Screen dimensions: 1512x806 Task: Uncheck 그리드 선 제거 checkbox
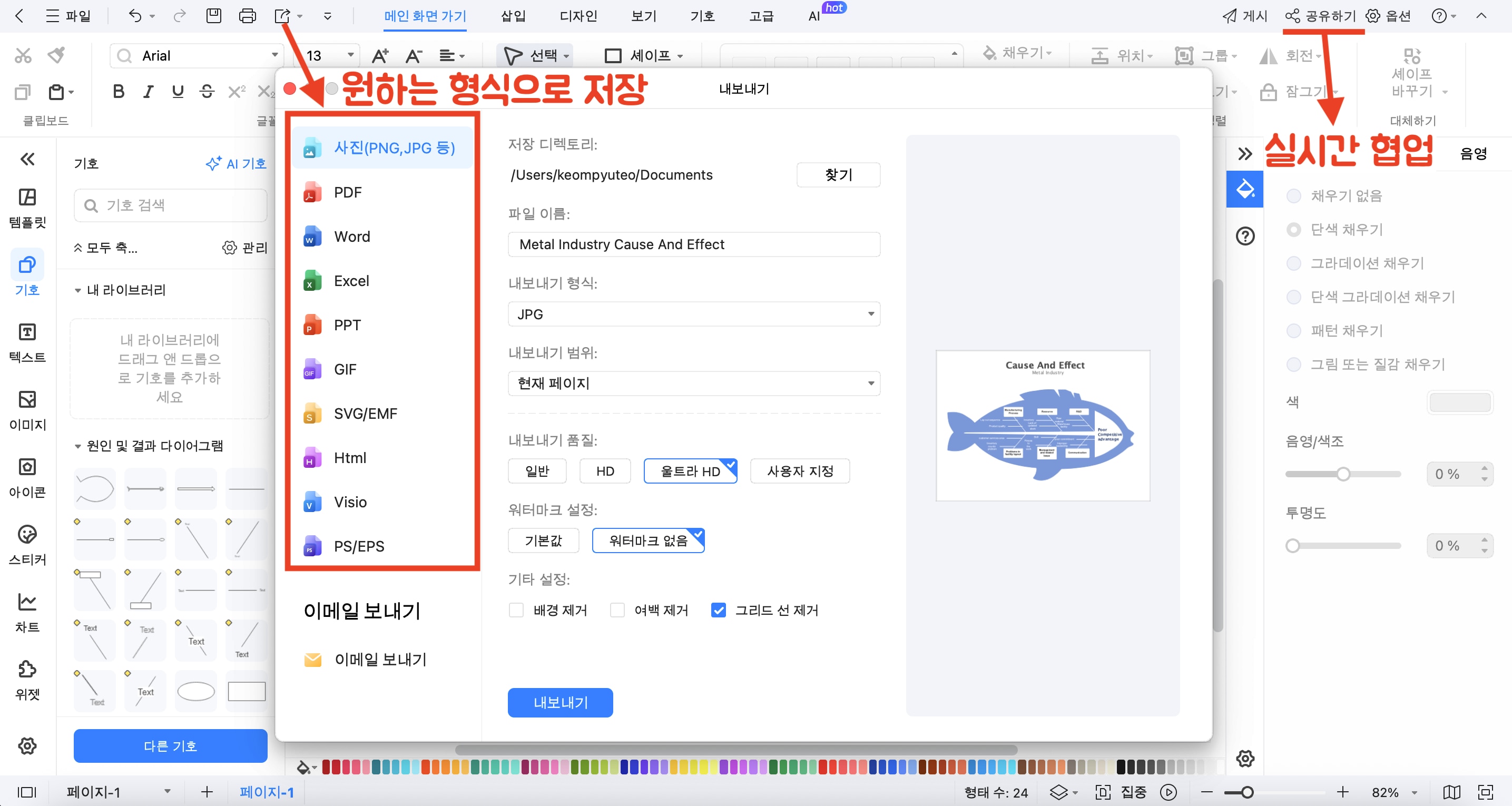click(x=718, y=610)
